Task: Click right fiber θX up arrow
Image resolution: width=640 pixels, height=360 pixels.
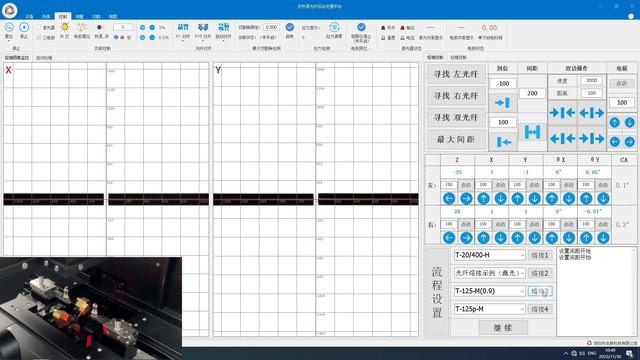Action: coord(552,238)
